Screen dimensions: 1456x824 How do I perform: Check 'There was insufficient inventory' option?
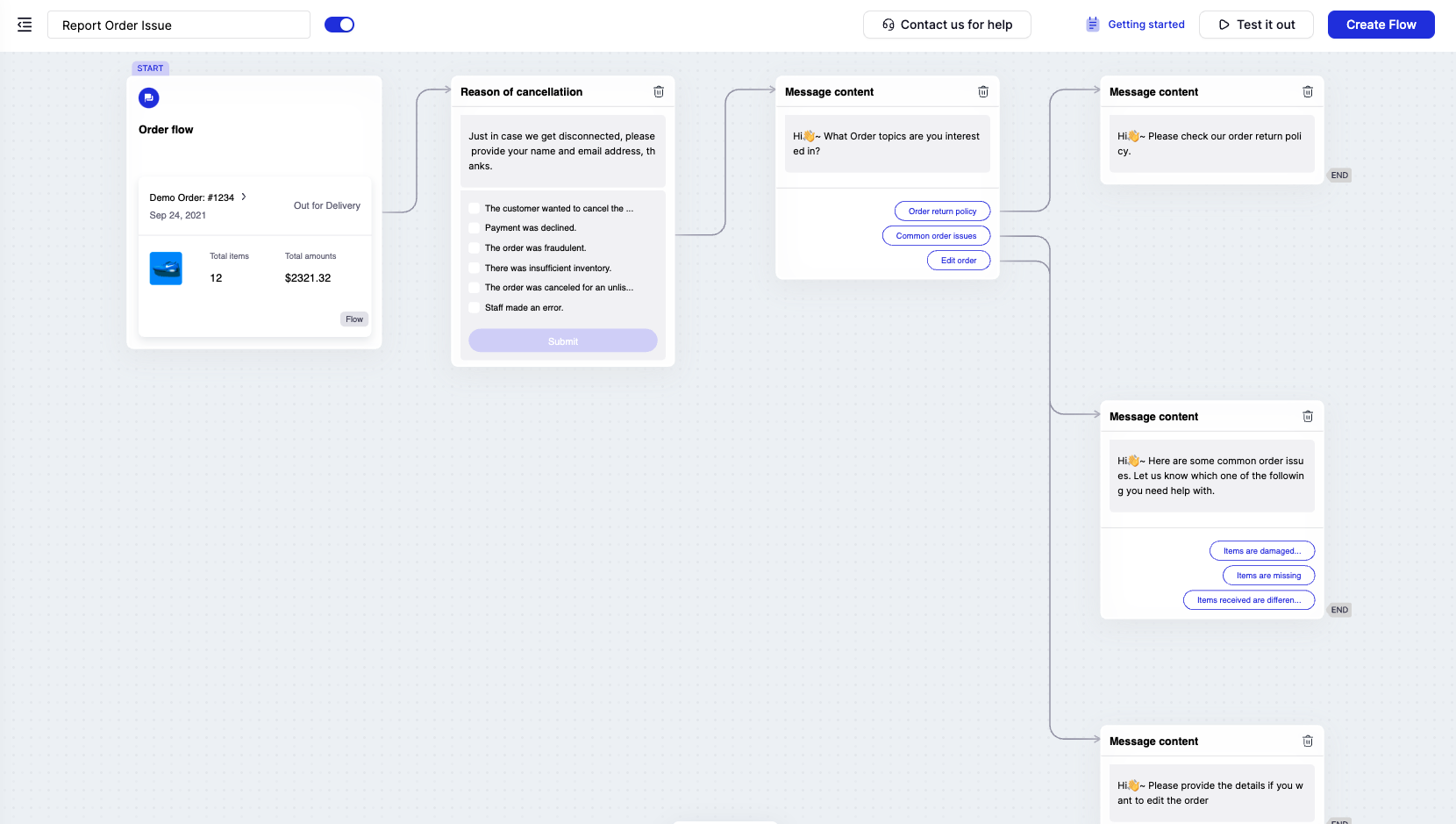point(475,268)
